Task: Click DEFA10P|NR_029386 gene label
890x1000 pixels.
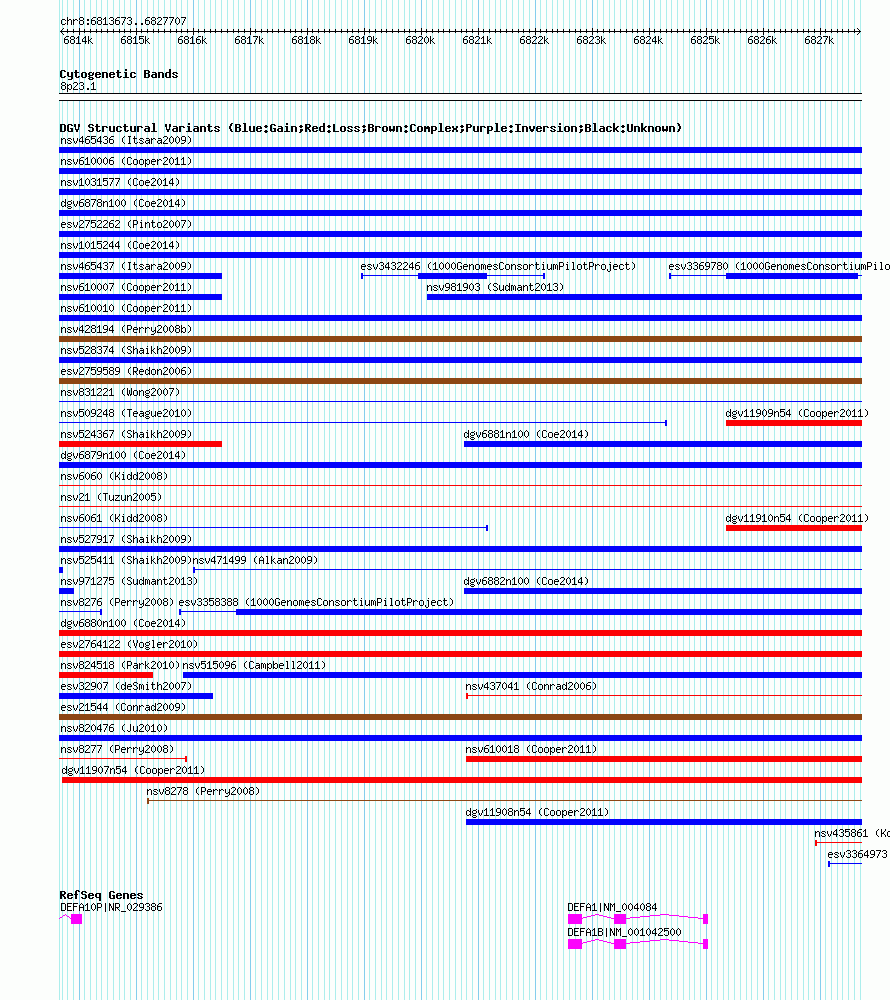Action: click(112, 909)
